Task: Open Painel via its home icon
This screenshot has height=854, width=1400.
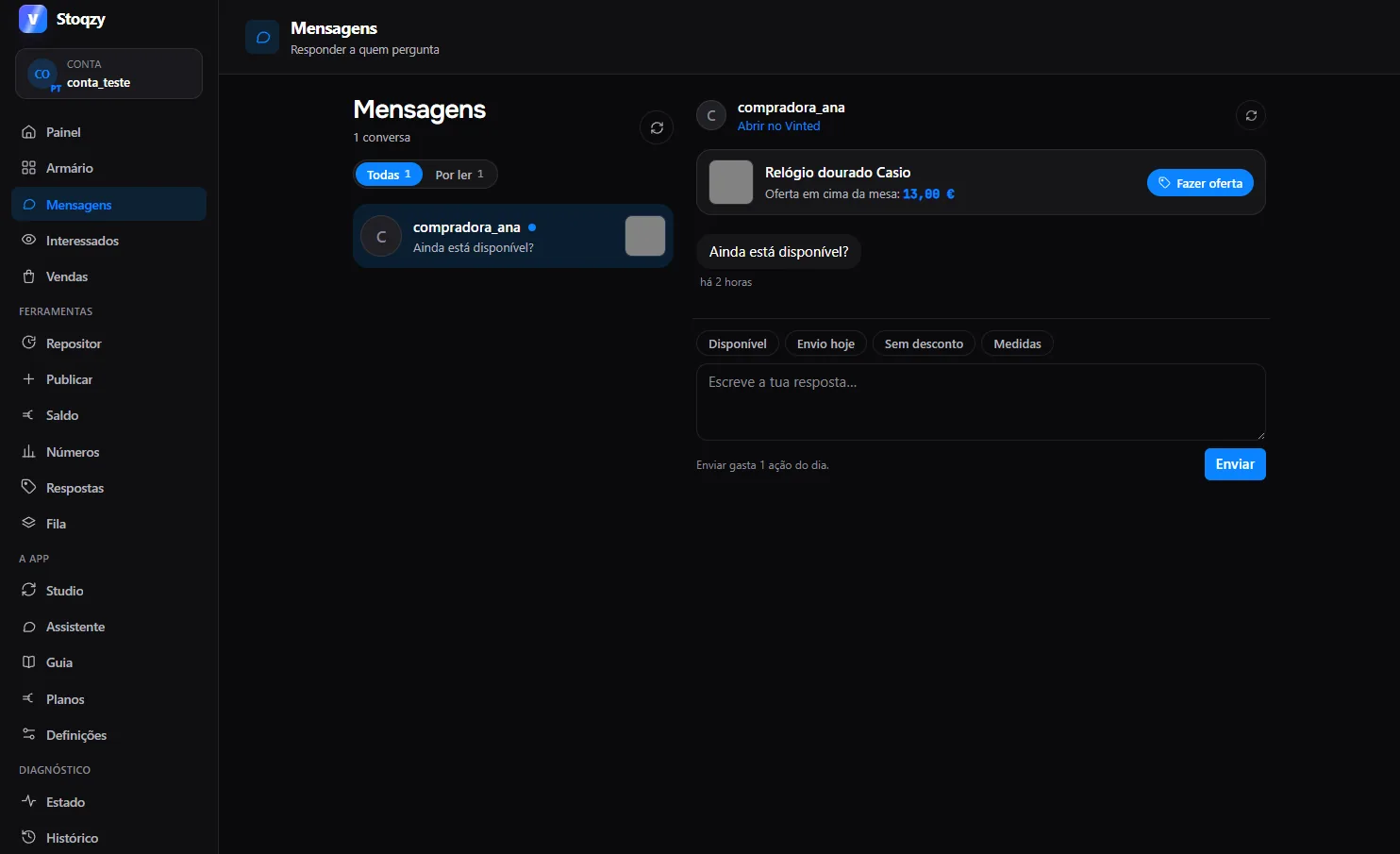Action: tap(29, 132)
